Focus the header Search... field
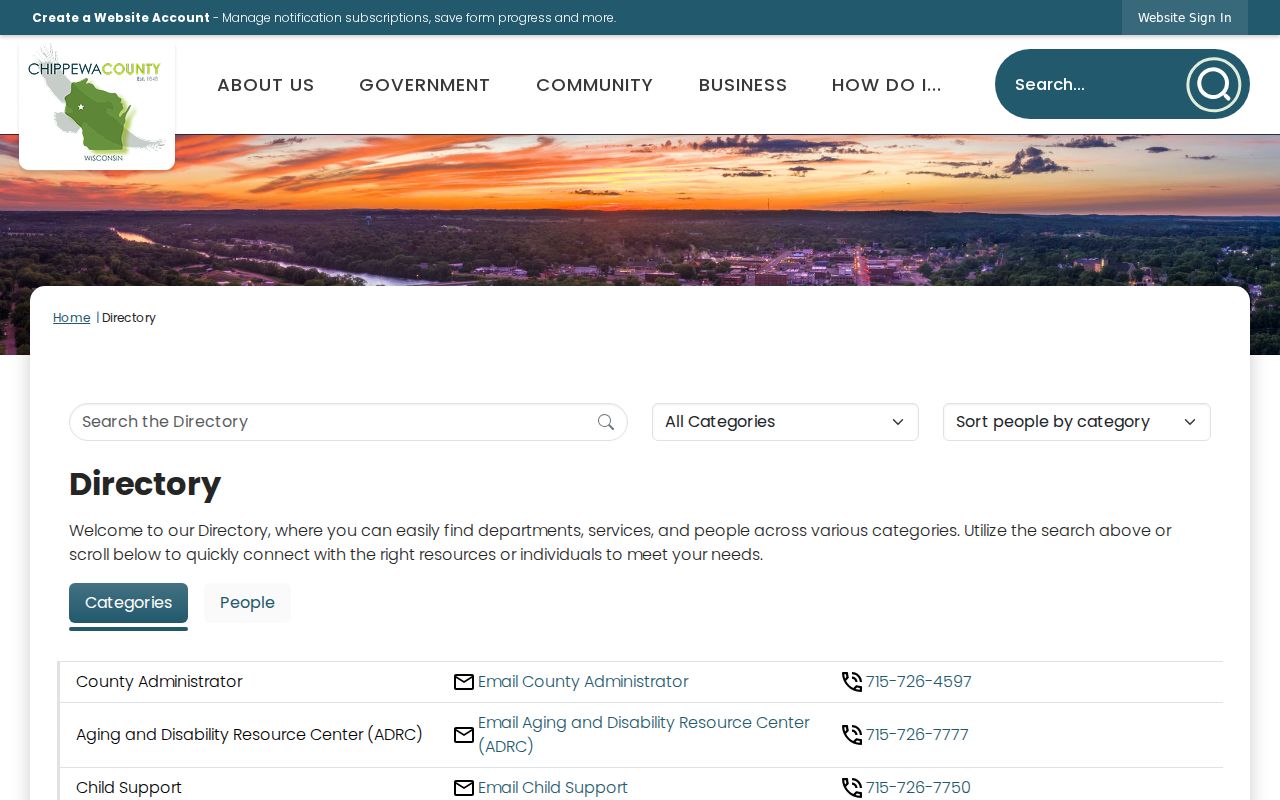The width and height of the screenshot is (1280, 800). point(1095,85)
